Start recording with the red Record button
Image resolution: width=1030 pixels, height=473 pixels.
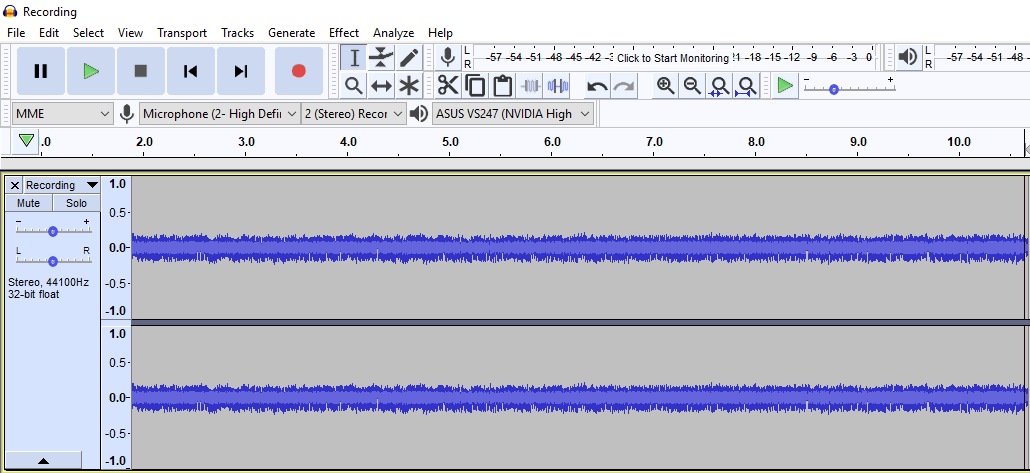(299, 71)
